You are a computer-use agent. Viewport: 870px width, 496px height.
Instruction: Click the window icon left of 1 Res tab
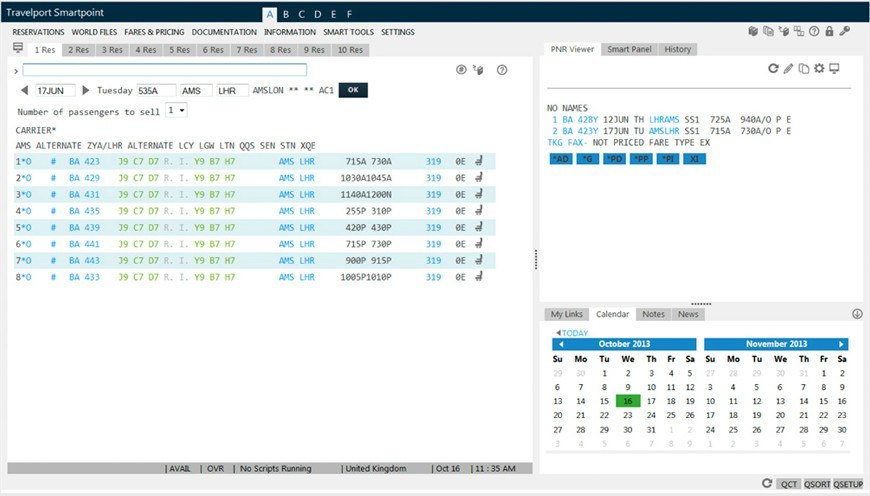[x=18, y=48]
